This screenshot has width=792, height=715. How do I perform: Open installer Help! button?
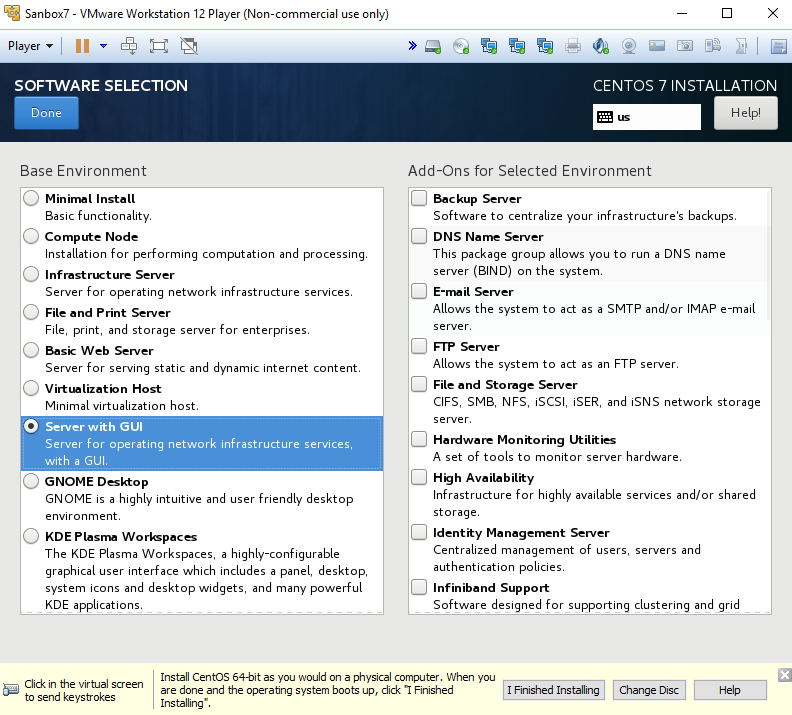(x=746, y=113)
